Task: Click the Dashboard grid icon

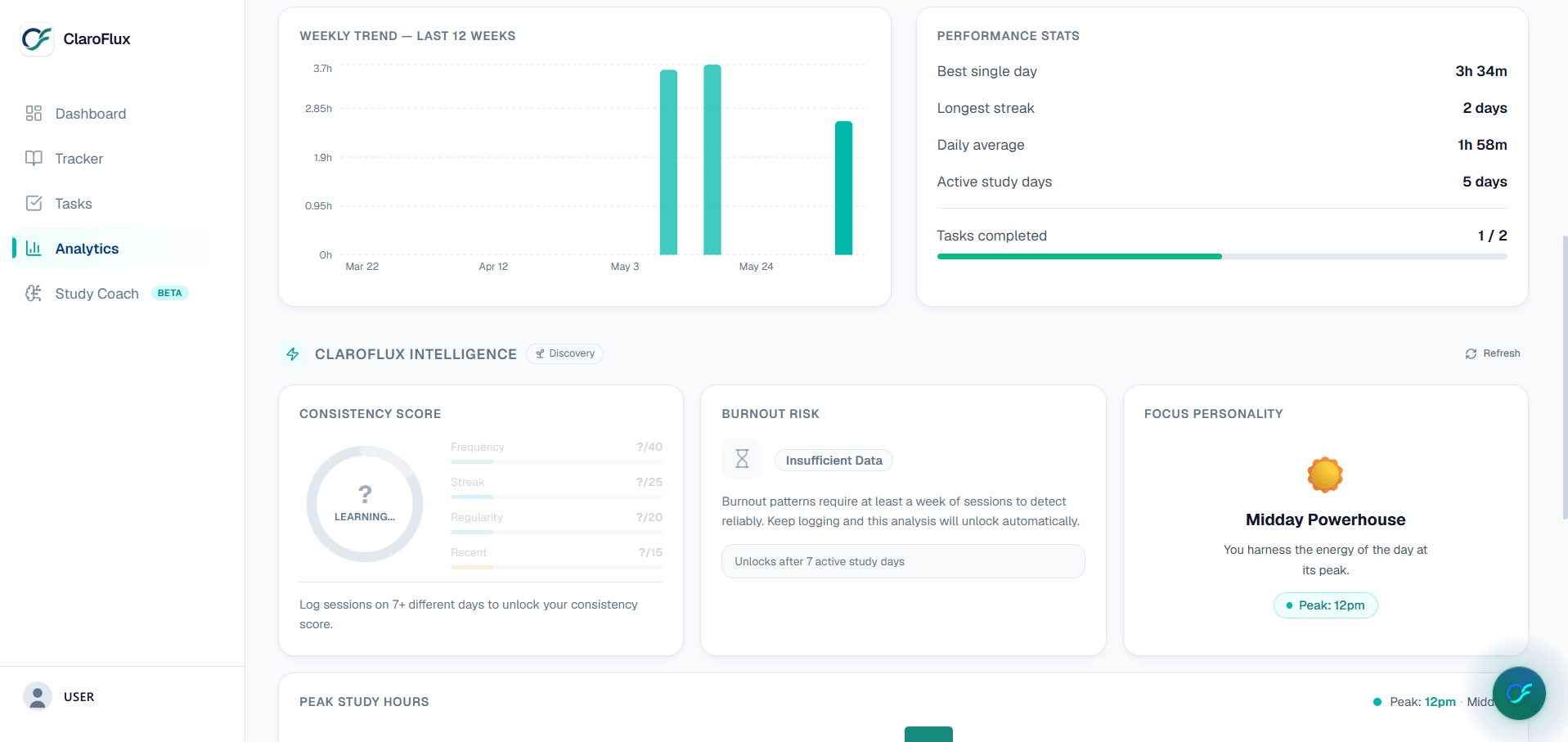Action: click(x=34, y=113)
